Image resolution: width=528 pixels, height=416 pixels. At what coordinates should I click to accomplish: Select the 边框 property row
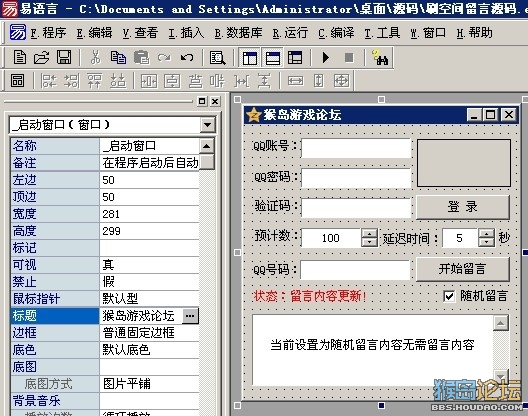point(105,333)
